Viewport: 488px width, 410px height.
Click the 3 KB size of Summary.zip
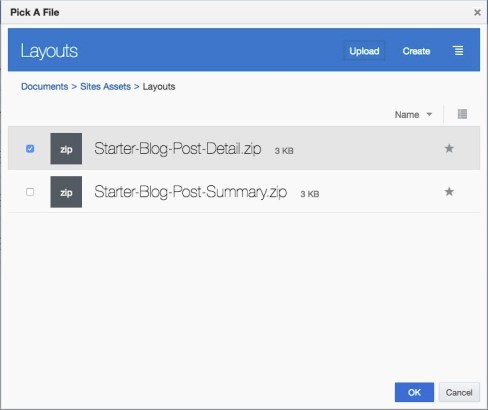tap(310, 194)
